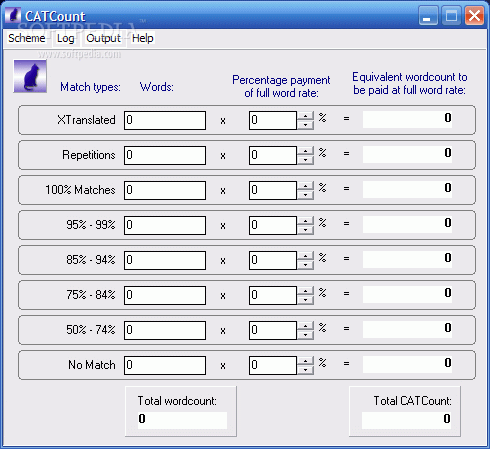Screen dimensions: 490x449
Task: Increase 75% - 84% percentage with up arrow
Action: [305, 291]
